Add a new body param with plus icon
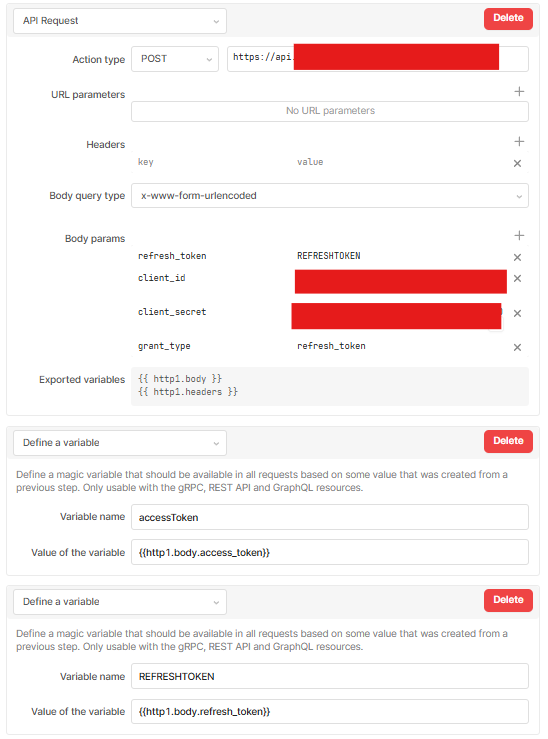 519,236
